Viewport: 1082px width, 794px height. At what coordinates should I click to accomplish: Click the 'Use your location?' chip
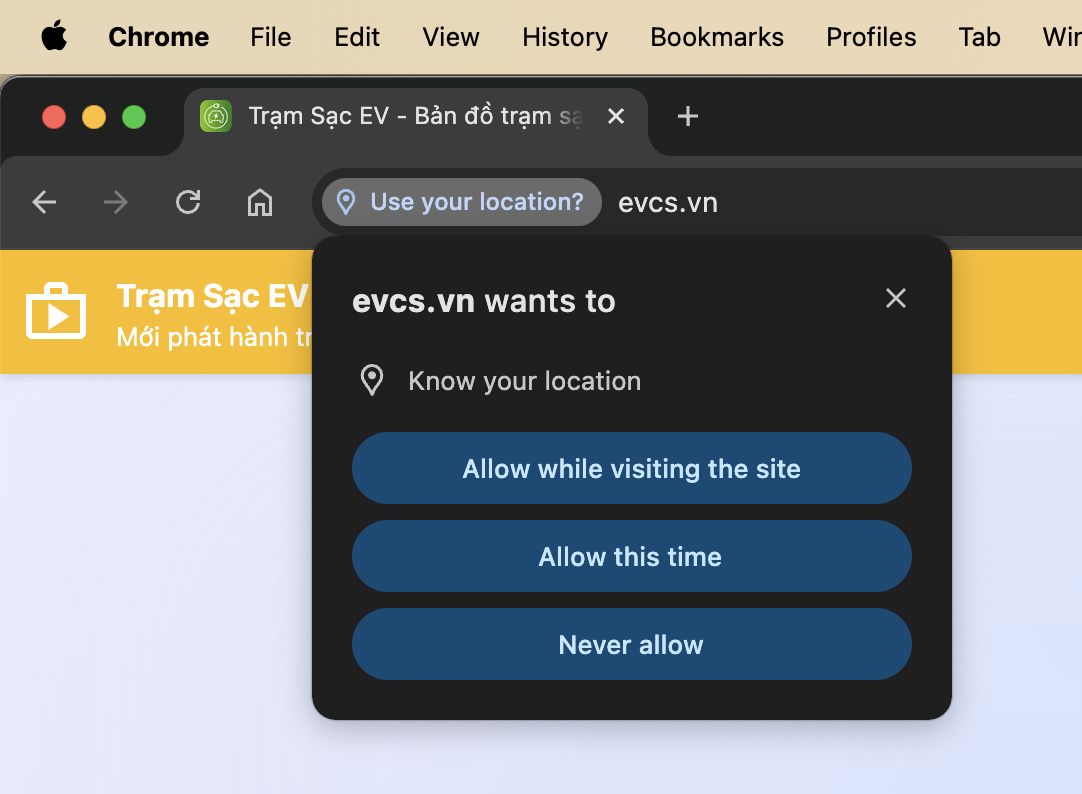tap(462, 202)
